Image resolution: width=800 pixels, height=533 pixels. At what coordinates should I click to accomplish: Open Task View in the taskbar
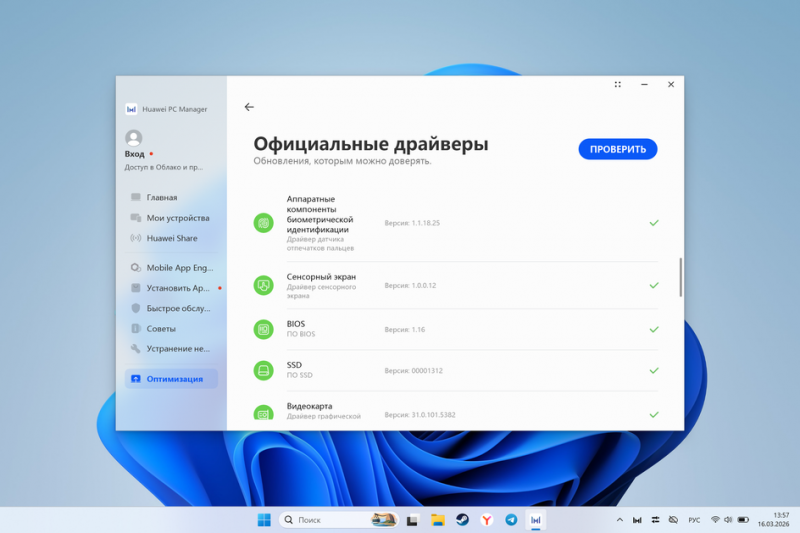coord(412,520)
